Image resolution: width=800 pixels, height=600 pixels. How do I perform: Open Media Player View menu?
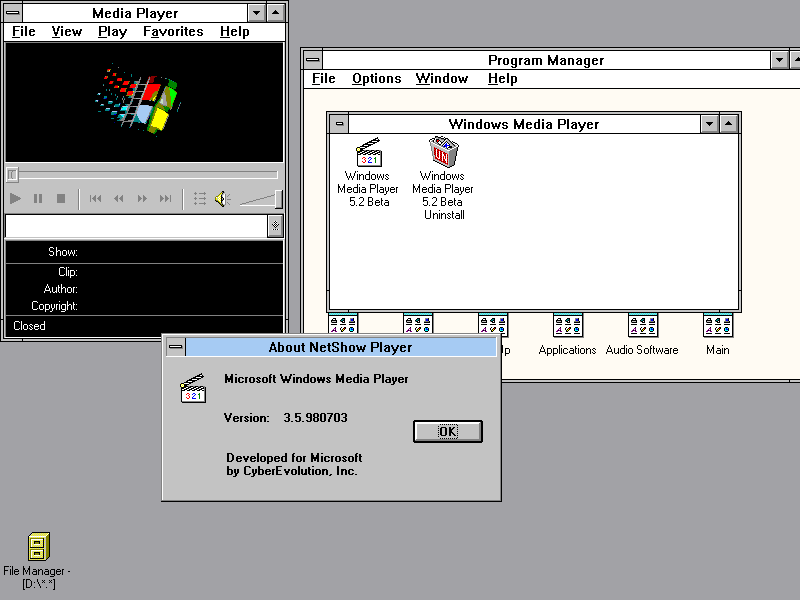point(66,32)
